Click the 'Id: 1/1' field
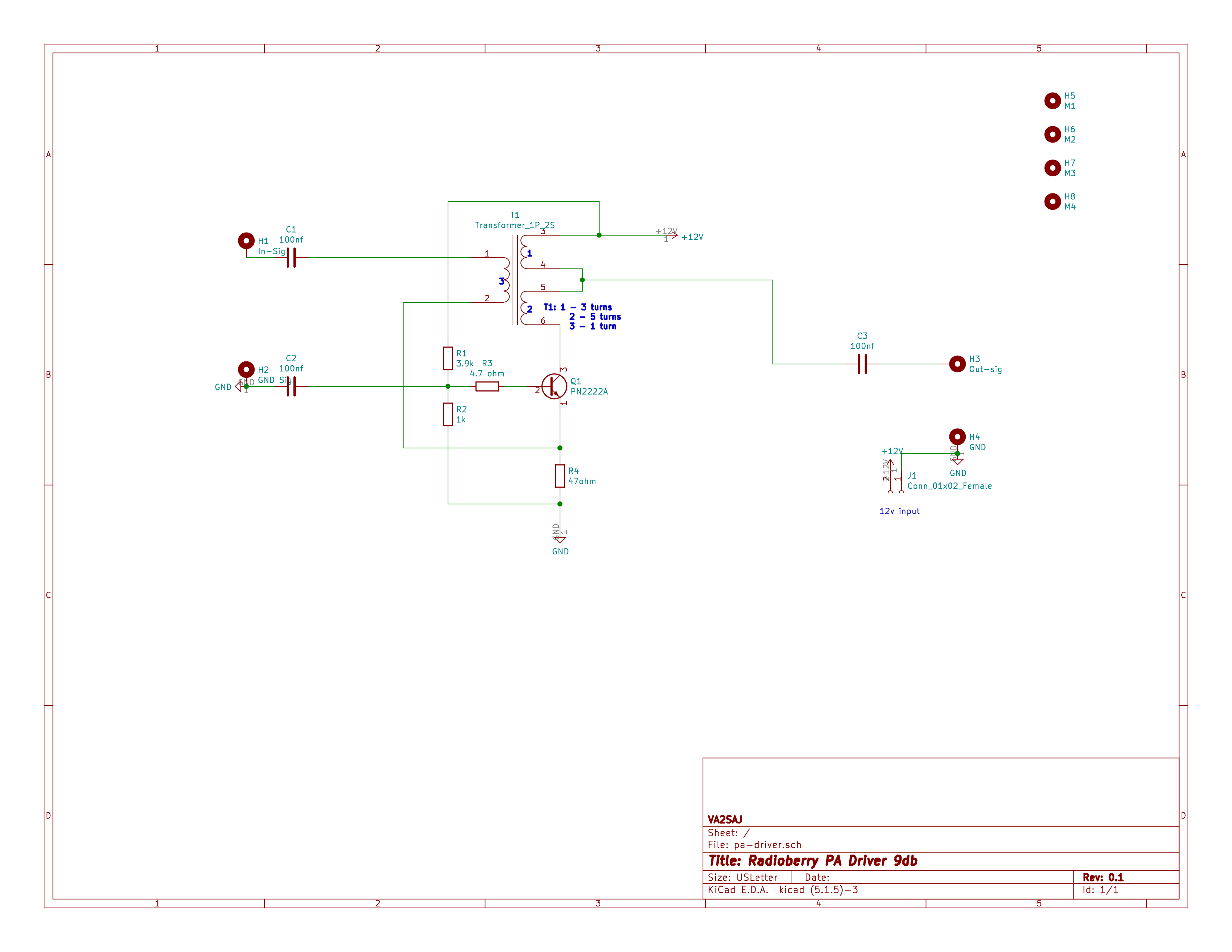 point(1100,890)
